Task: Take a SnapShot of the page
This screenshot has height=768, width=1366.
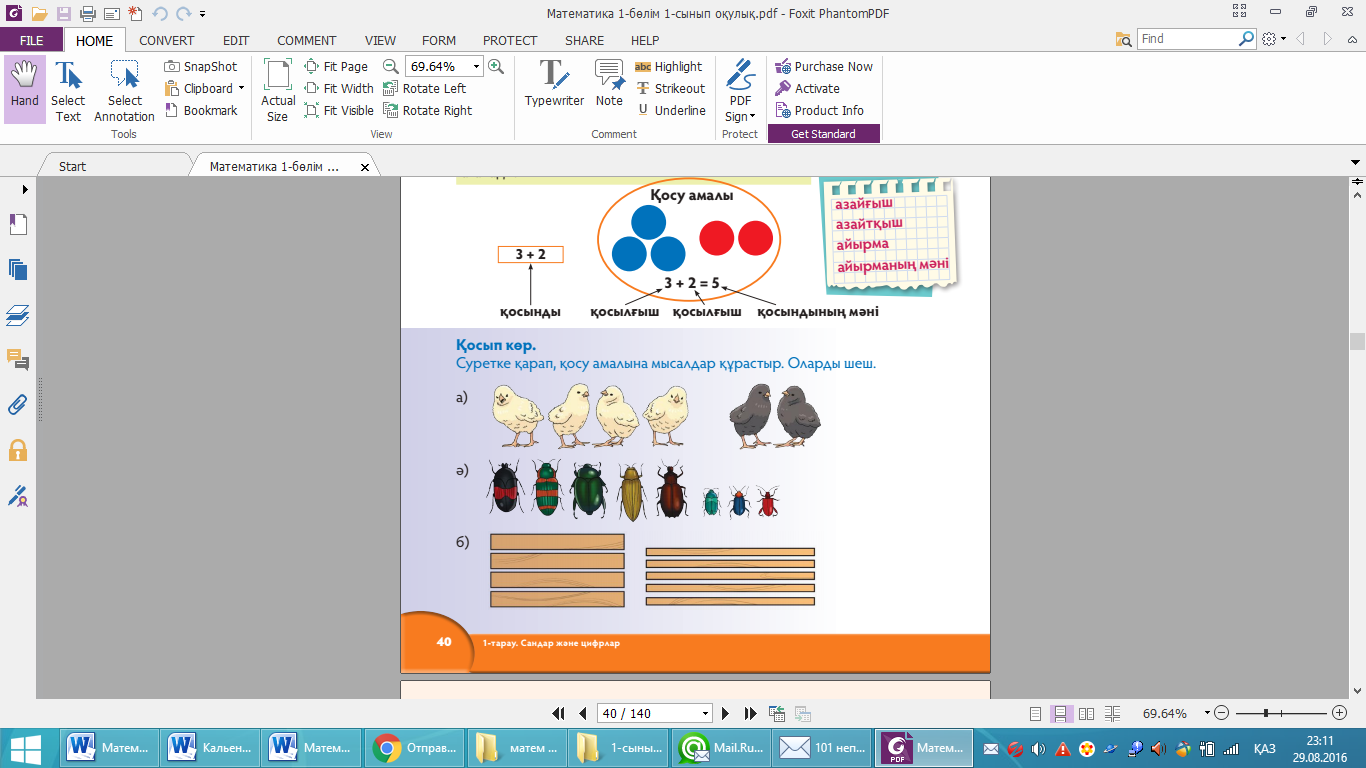Action: [x=201, y=67]
